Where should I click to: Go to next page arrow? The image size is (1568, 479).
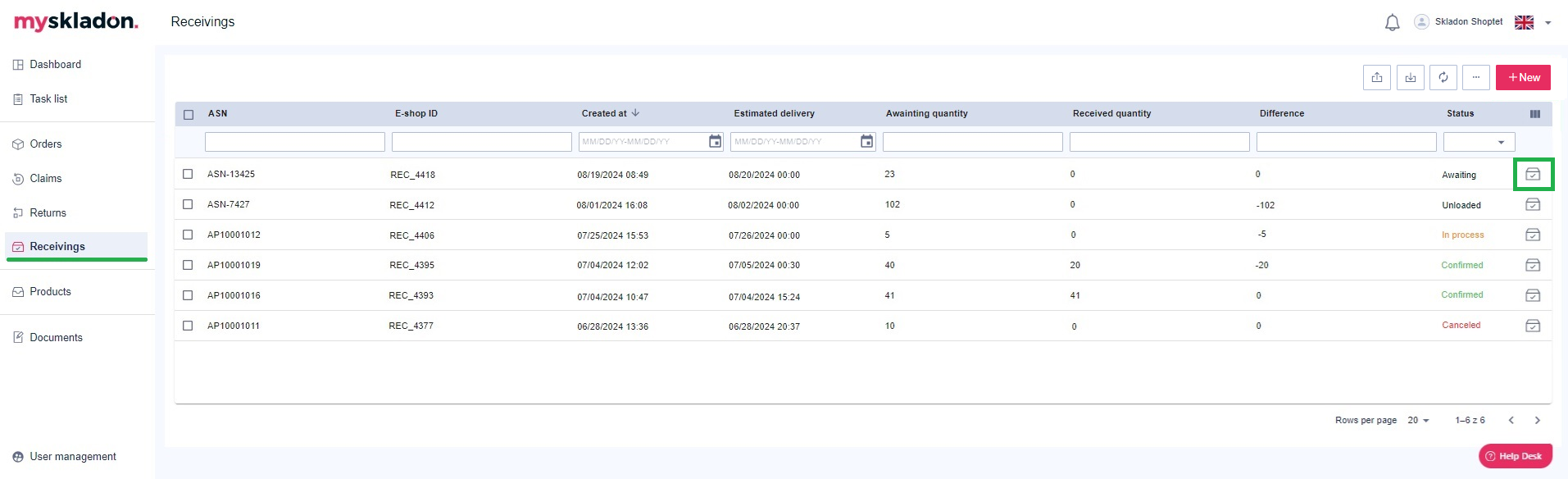1538,420
